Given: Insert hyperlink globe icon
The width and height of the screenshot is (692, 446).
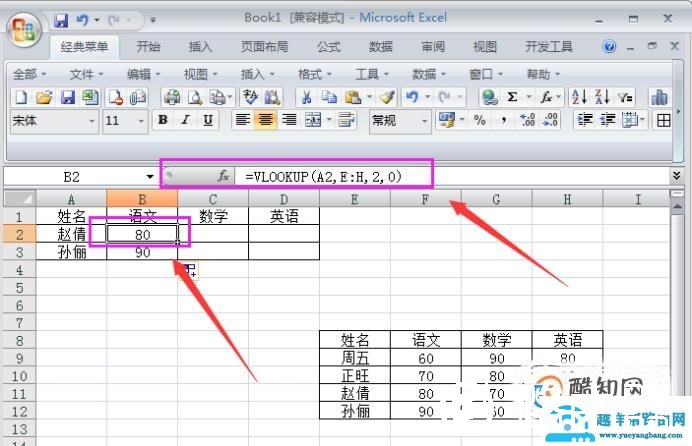Looking at the screenshot, I should [489, 97].
